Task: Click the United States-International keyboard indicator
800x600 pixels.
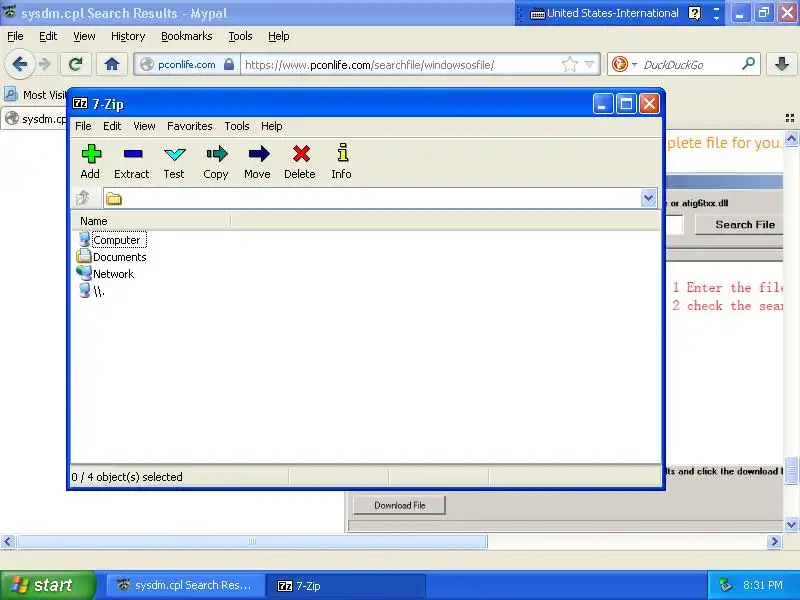Action: (x=605, y=13)
